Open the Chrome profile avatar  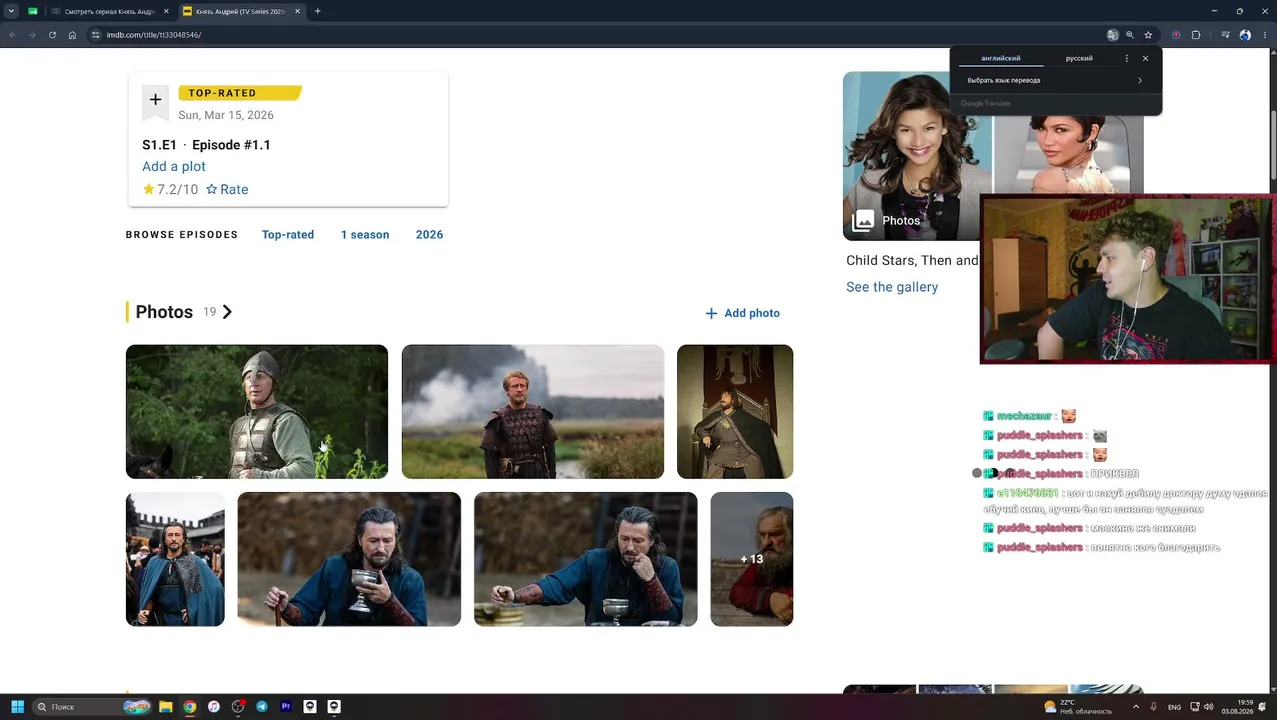[x=1245, y=35]
